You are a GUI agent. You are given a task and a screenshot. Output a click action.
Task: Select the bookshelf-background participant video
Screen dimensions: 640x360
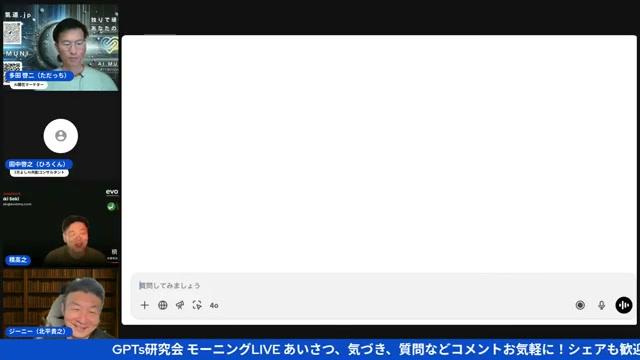pos(60,303)
